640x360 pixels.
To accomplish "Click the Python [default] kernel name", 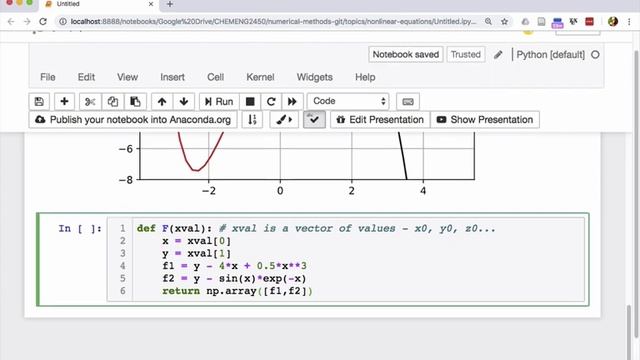I will click(x=550, y=55).
